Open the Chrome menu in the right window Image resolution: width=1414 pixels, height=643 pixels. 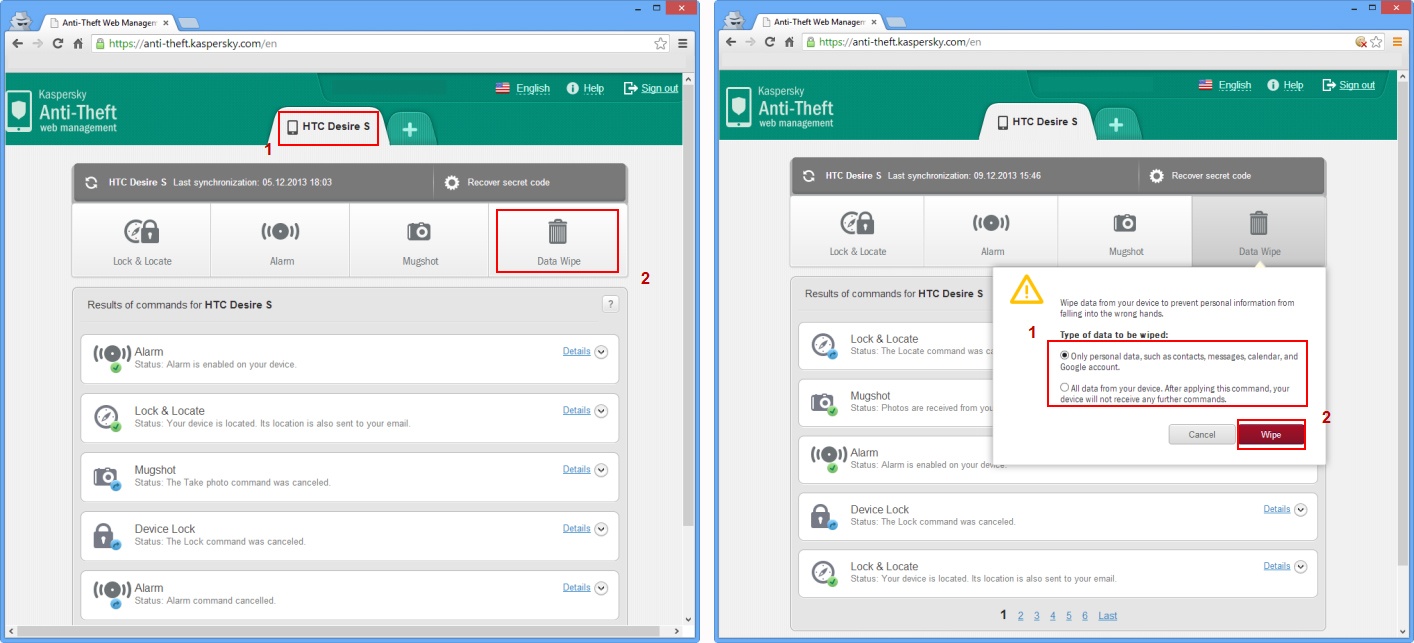pyautogui.click(x=1398, y=42)
